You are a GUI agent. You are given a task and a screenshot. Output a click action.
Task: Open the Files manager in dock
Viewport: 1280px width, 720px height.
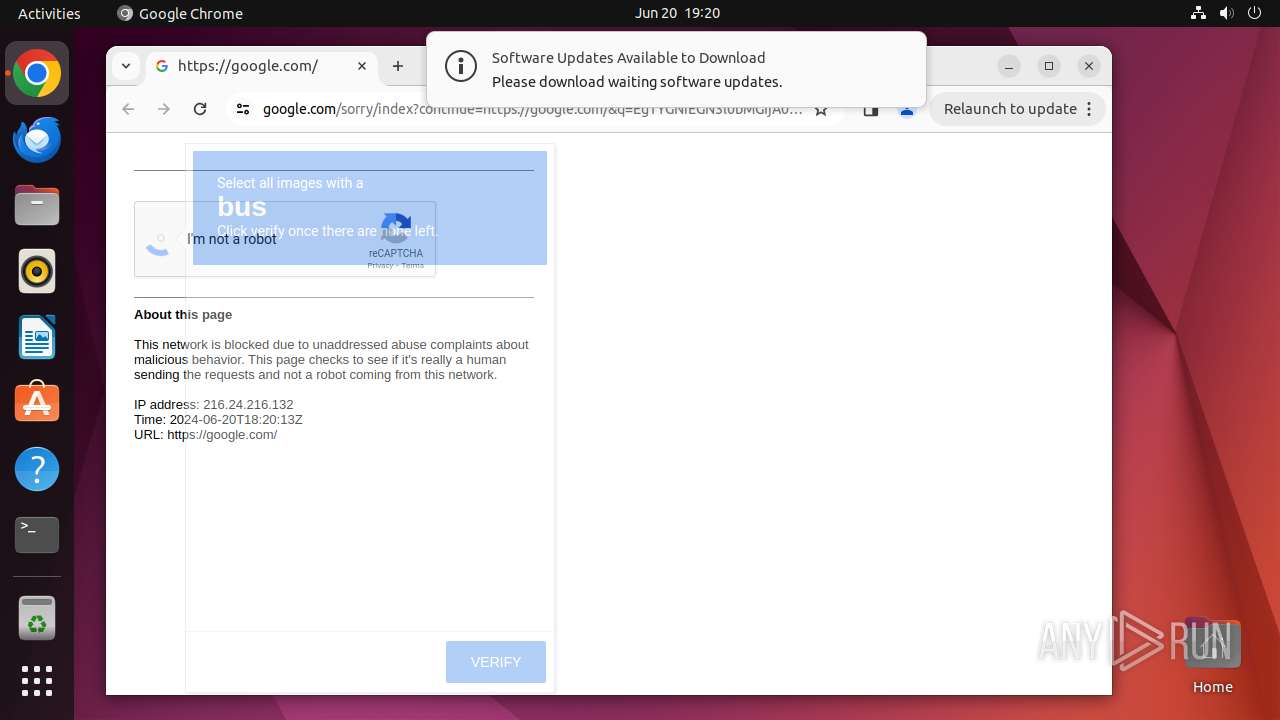(x=37, y=205)
